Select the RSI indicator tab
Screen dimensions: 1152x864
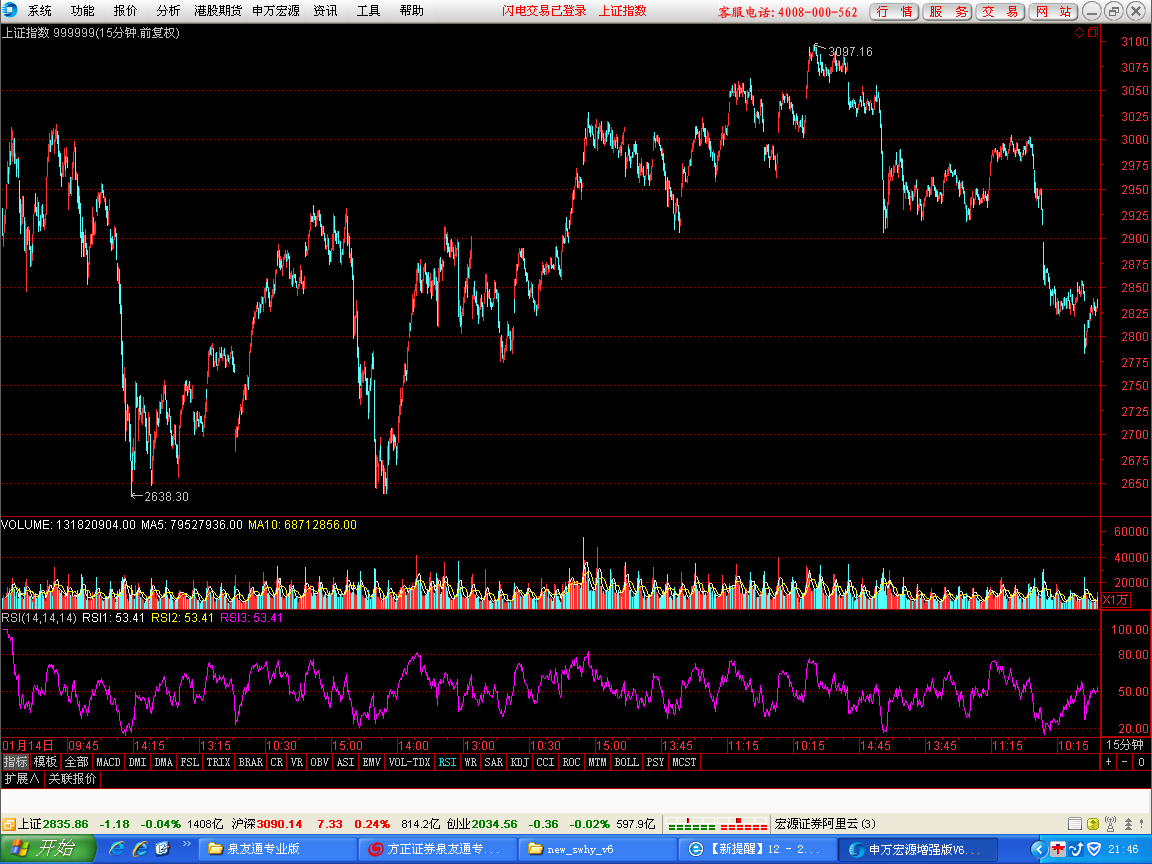[x=447, y=763]
